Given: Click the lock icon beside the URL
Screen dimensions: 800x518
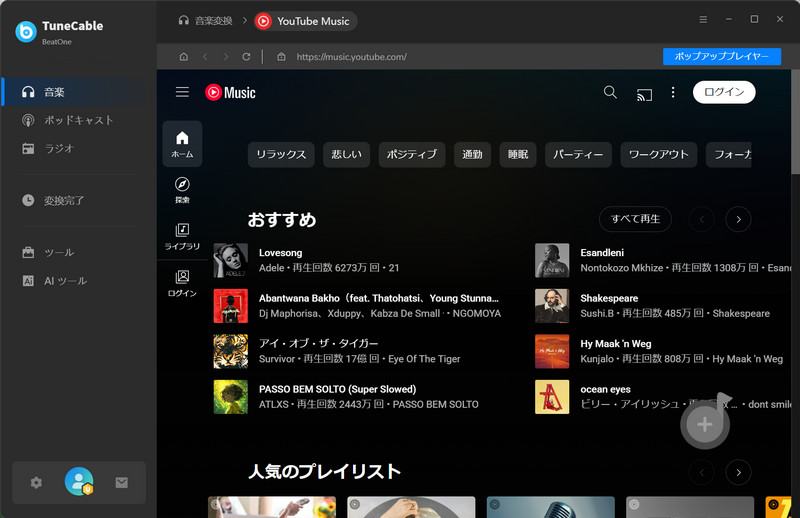Looking at the screenshot, I should [281, 57].
